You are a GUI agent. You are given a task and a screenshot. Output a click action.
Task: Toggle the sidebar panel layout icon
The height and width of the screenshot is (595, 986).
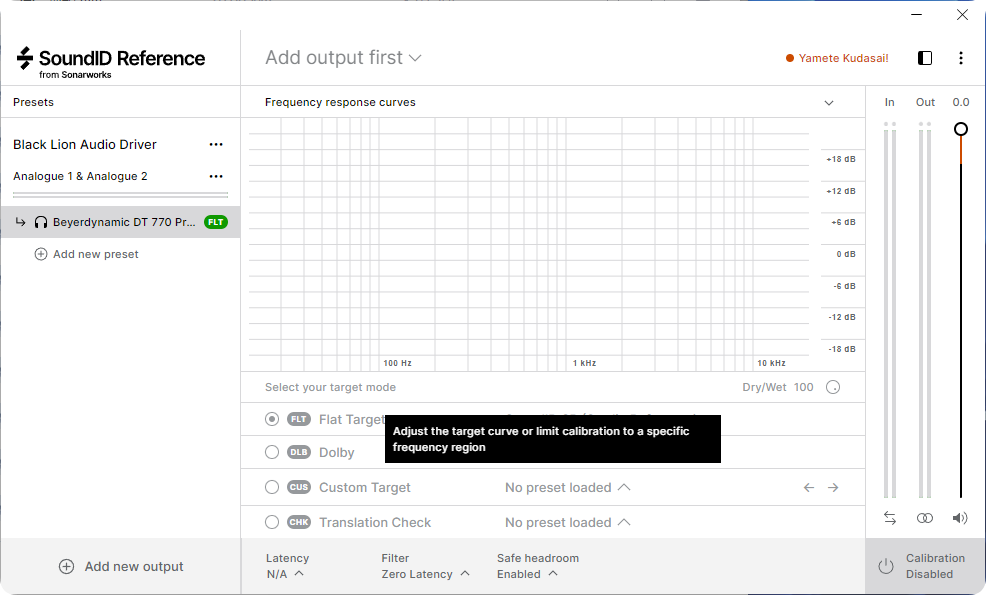click(x=924, y=58)
